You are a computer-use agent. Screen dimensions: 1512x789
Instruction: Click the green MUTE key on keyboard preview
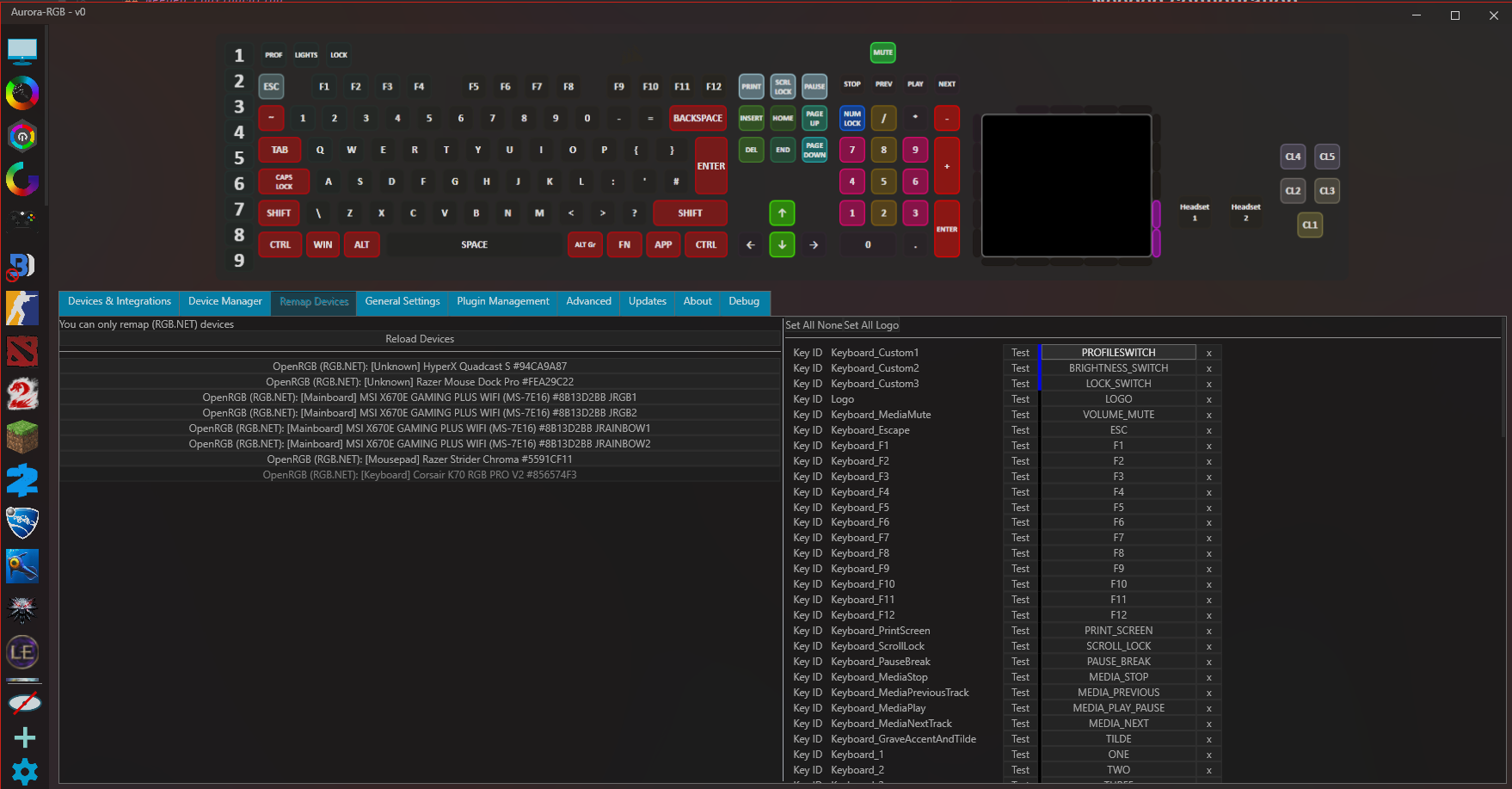(x=882, y=52)
